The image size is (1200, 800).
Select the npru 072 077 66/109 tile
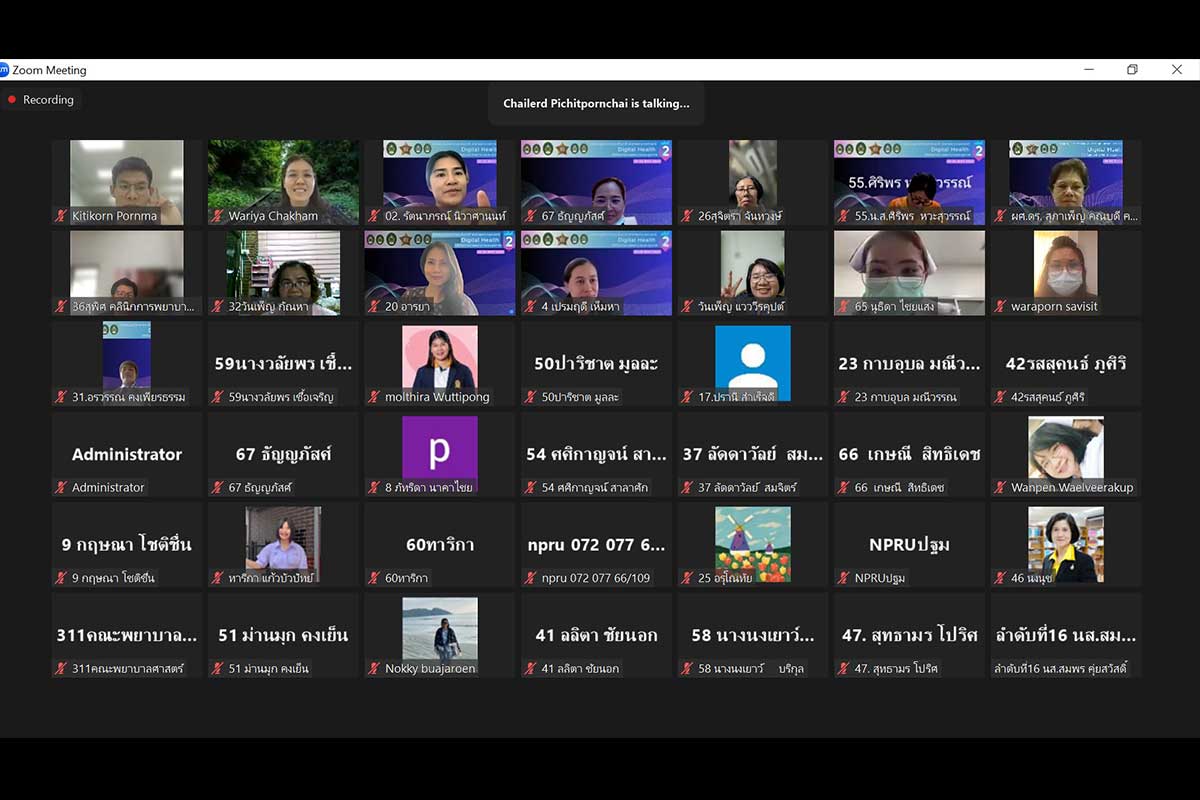(596, 544)
